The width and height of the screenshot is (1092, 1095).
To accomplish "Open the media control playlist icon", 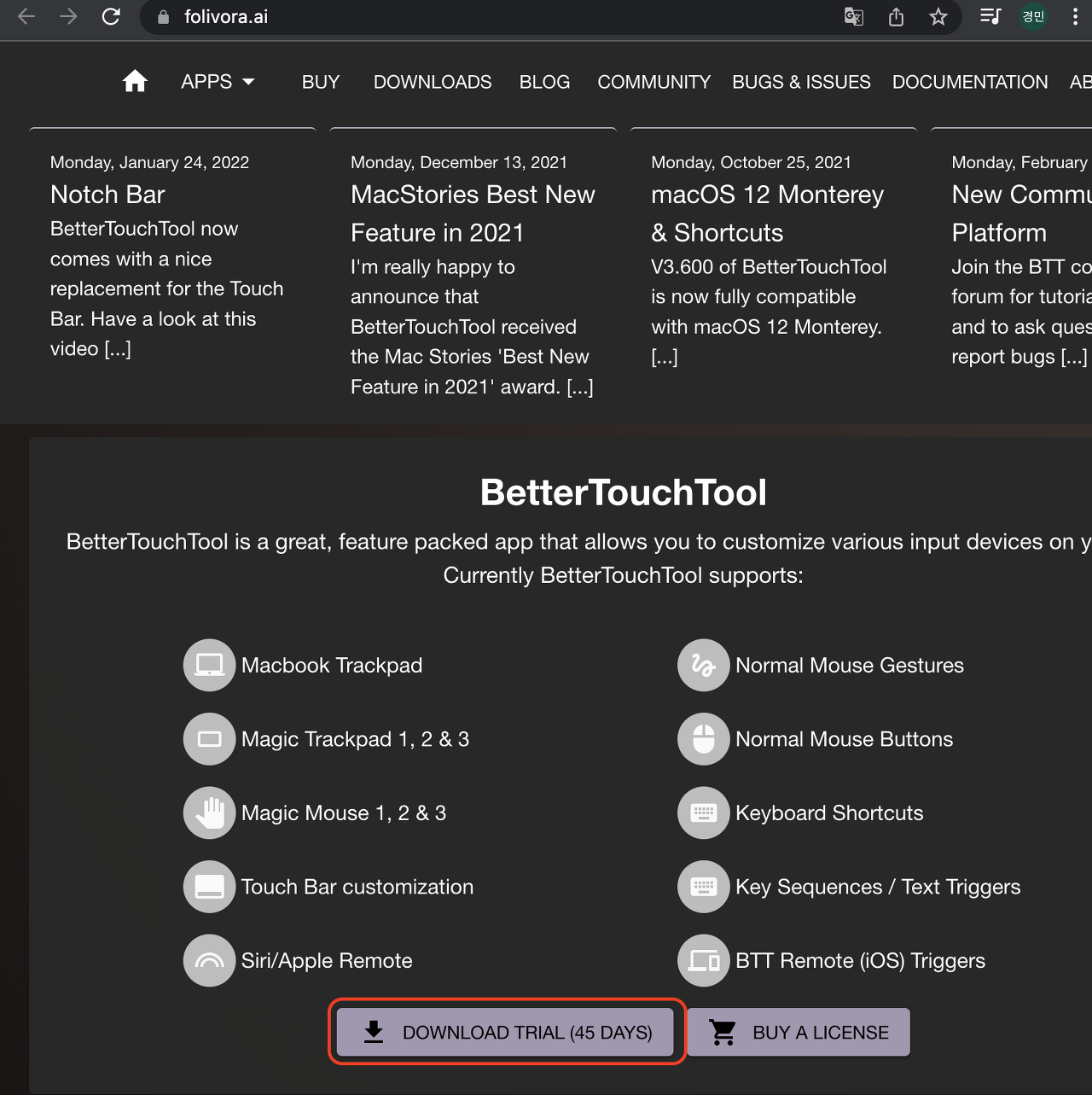I will 990,16.
